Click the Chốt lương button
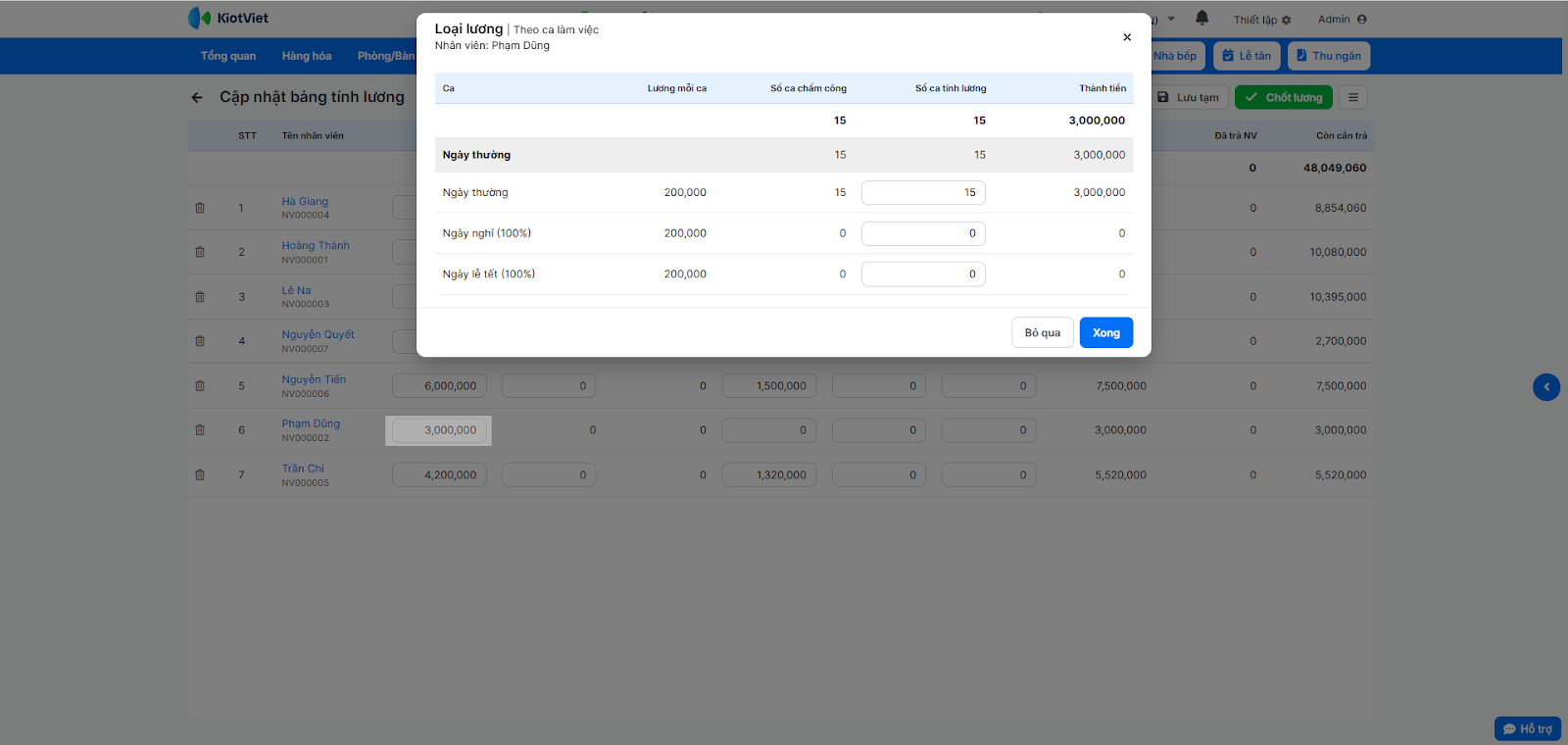Image resolution: width=1568 pixels, height=745 pixels. coord(1284,97)
